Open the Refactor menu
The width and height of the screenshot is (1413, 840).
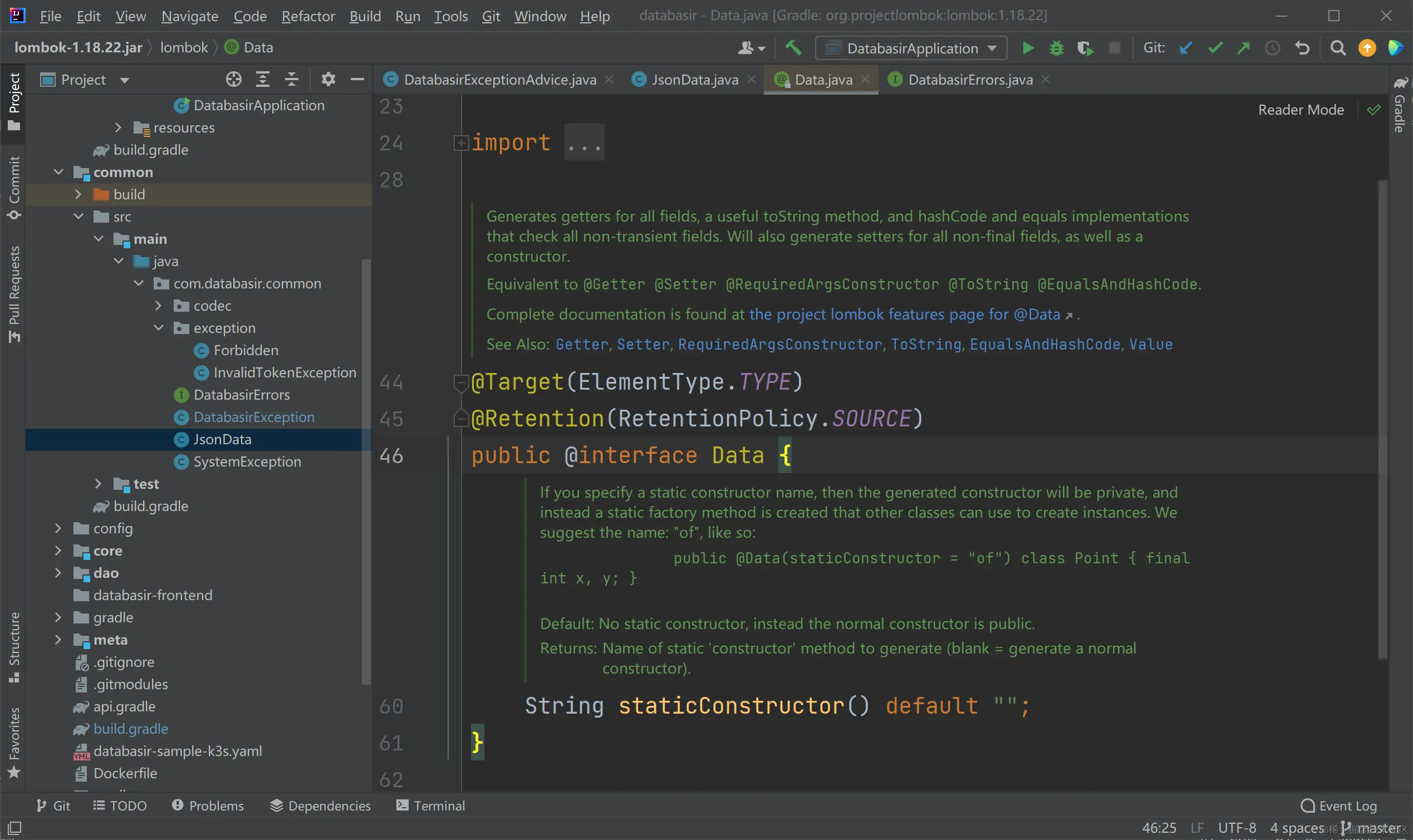pos(308,16)
